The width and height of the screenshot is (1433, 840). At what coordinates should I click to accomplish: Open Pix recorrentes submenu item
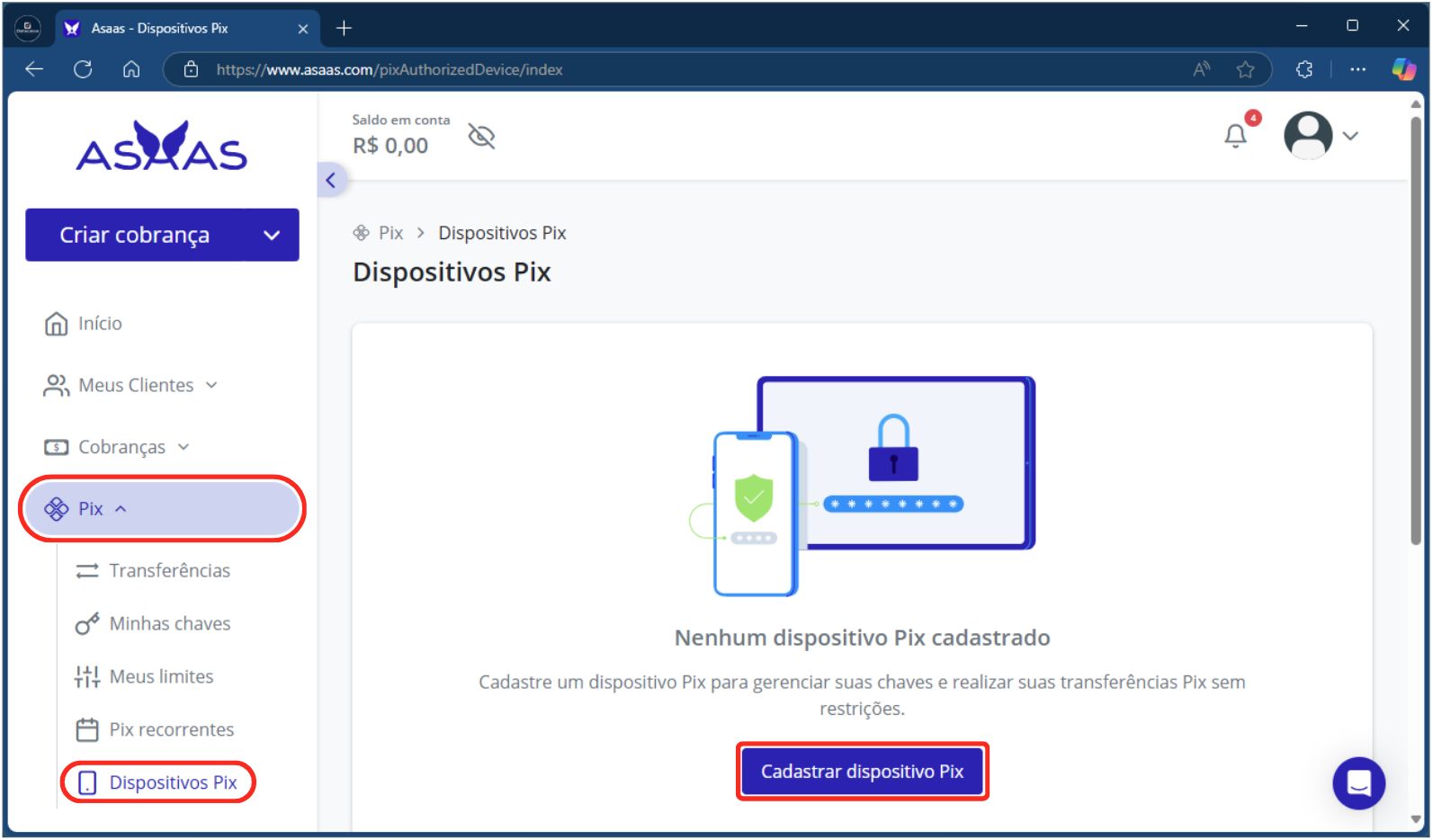155,730
